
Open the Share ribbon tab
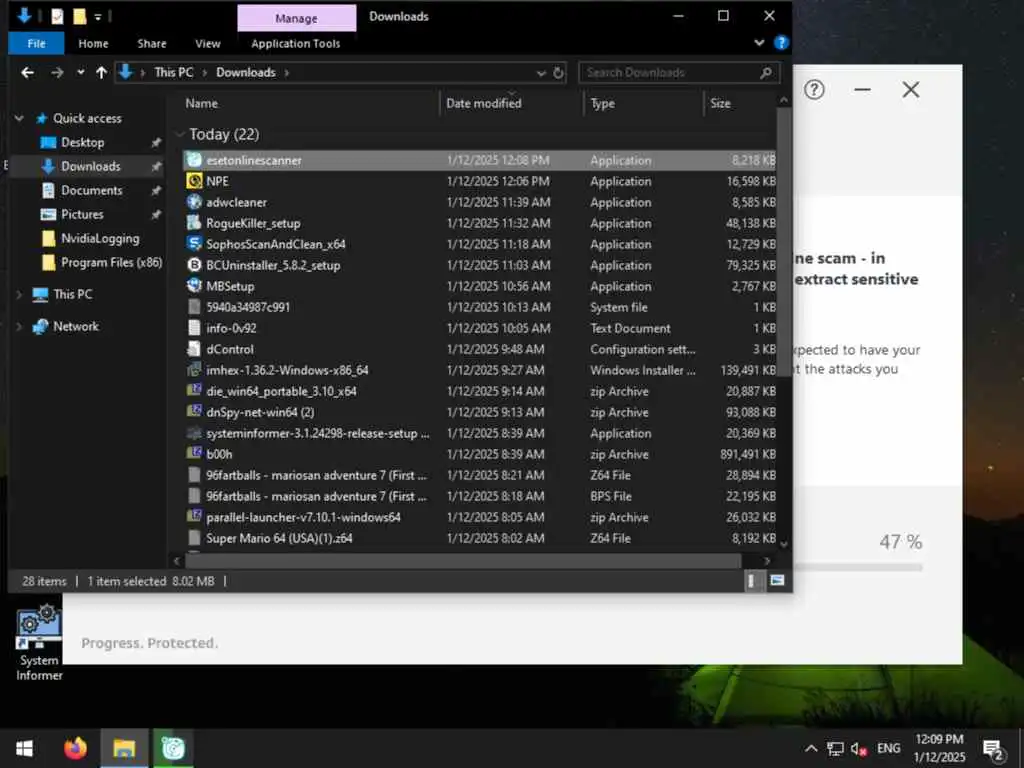pyautogui.click(x=152, y=44)
